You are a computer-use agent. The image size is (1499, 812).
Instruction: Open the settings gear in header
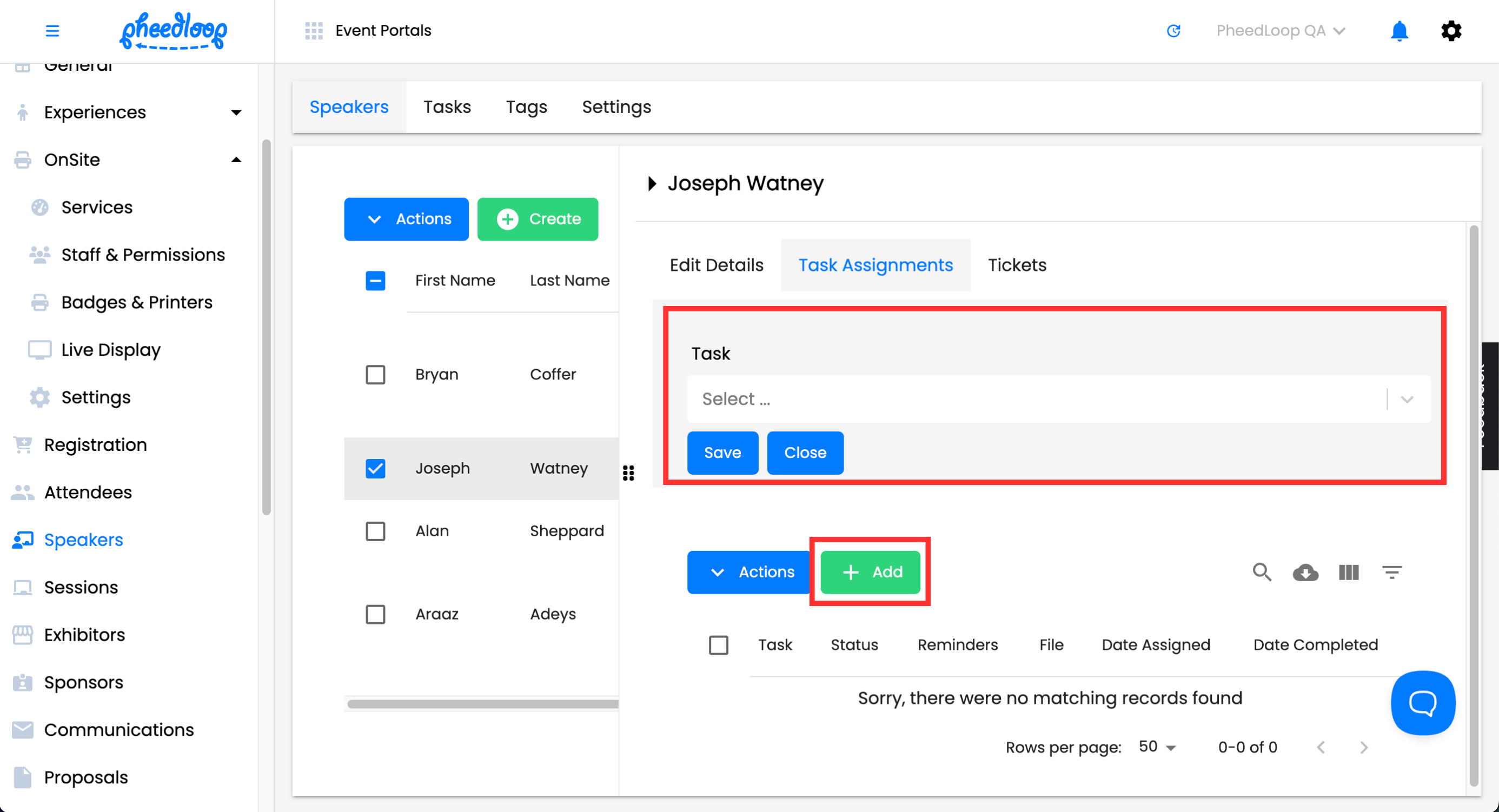tap(1451, 31)
